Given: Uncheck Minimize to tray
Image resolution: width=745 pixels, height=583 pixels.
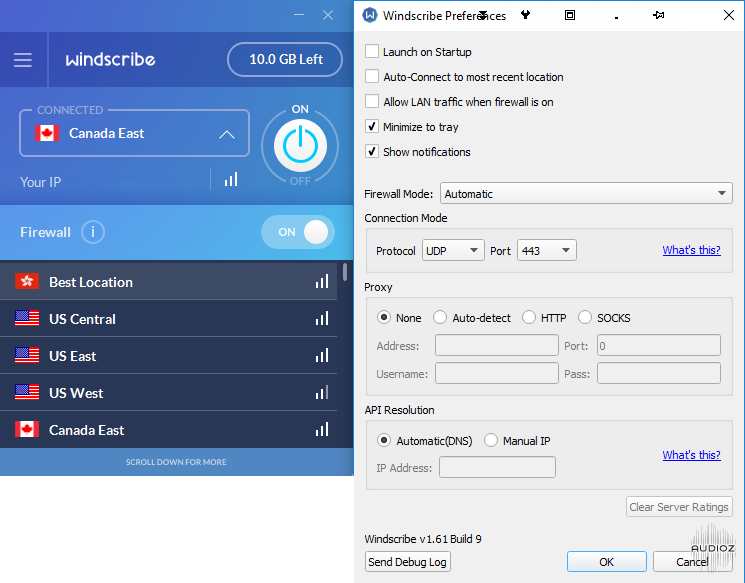Looking at the screenshot, I should pyautogui.click(x=372, y=126).
